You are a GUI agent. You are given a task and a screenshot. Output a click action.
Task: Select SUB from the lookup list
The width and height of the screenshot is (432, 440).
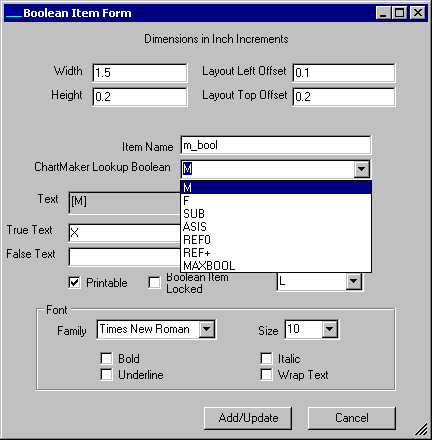[276, 214]
